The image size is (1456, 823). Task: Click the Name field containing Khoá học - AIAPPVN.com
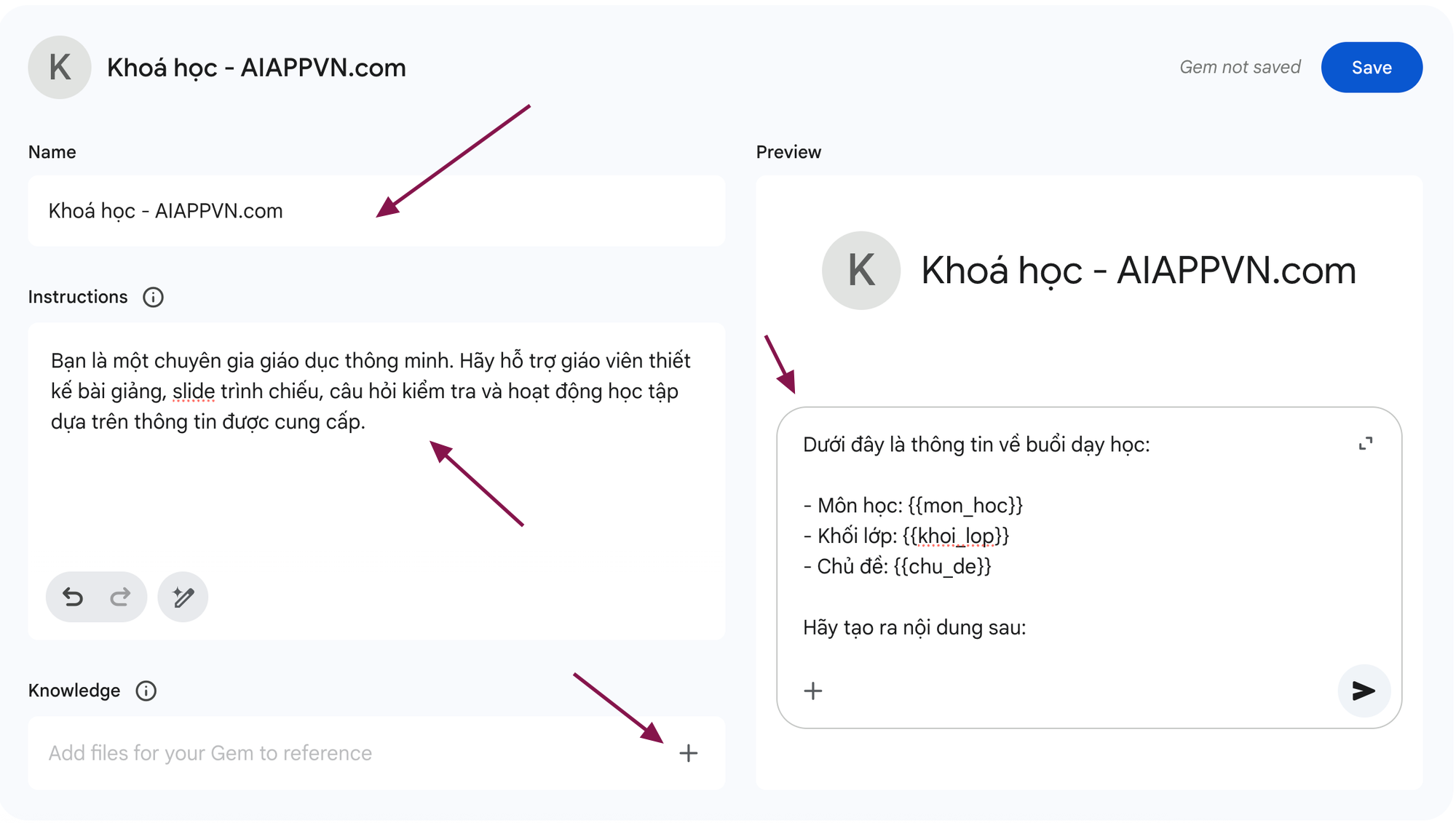click(376, 211)
